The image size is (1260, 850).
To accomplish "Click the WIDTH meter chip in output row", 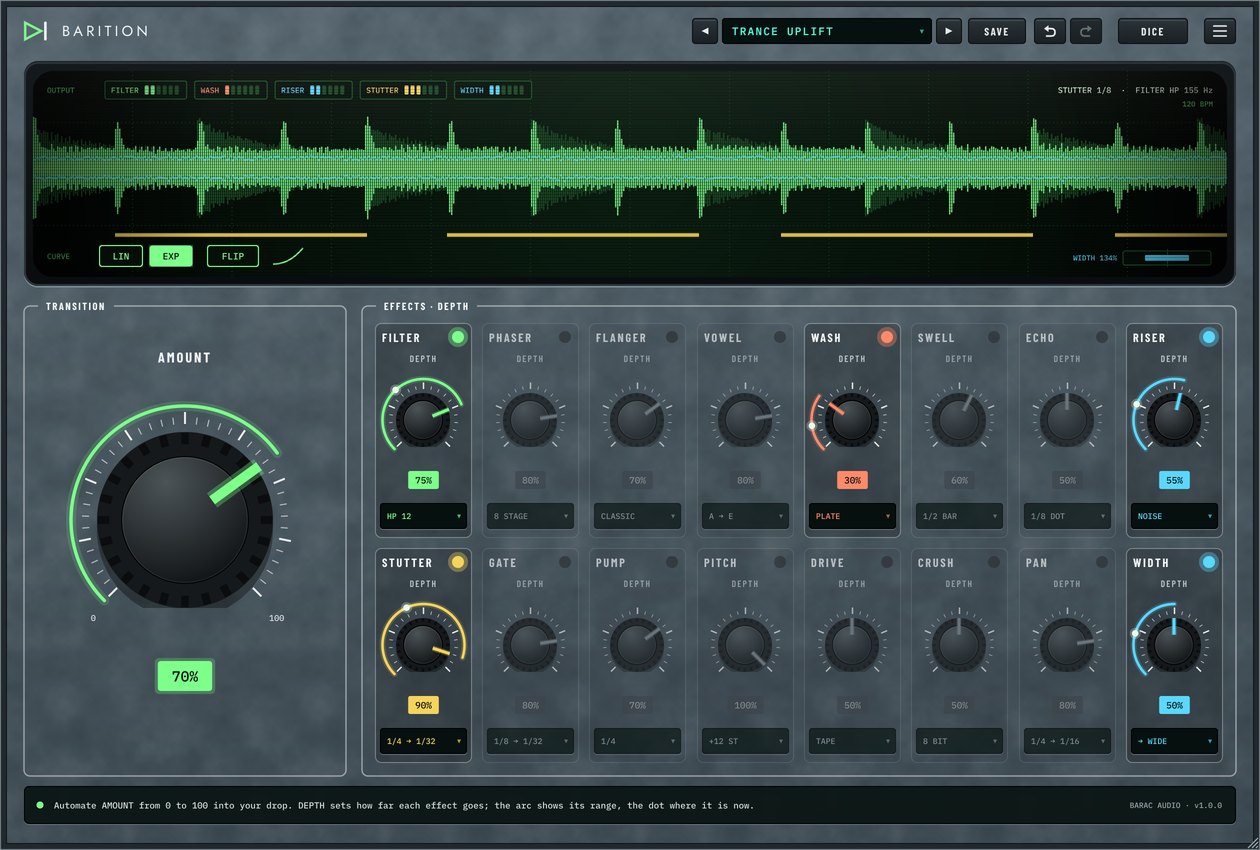I will 492,90.
